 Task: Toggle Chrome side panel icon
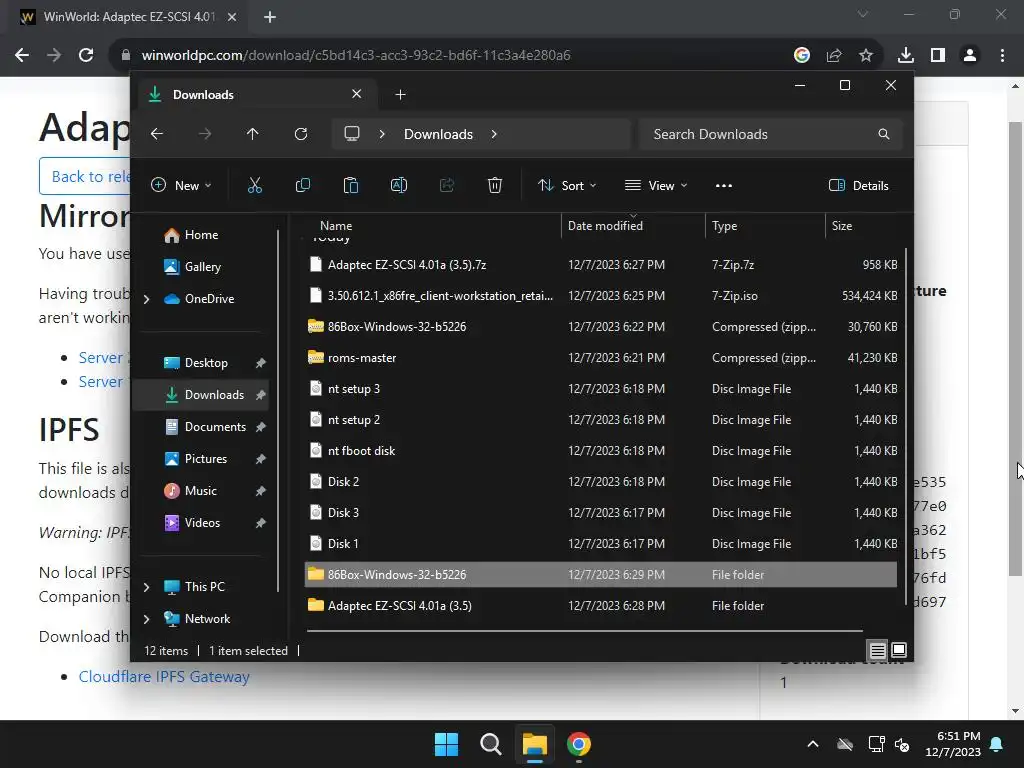[x=938, y=55]
